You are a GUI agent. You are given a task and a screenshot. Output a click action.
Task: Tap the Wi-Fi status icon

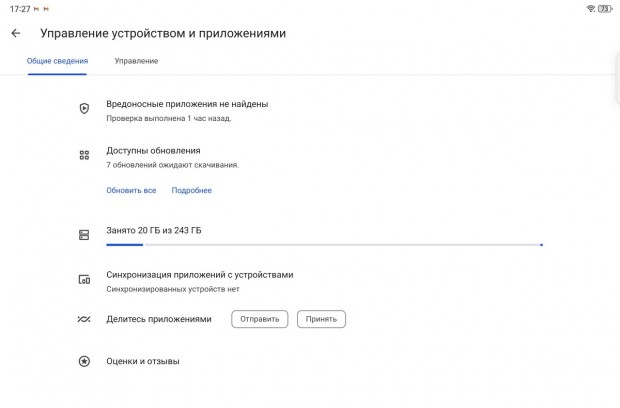pos(591,9)
